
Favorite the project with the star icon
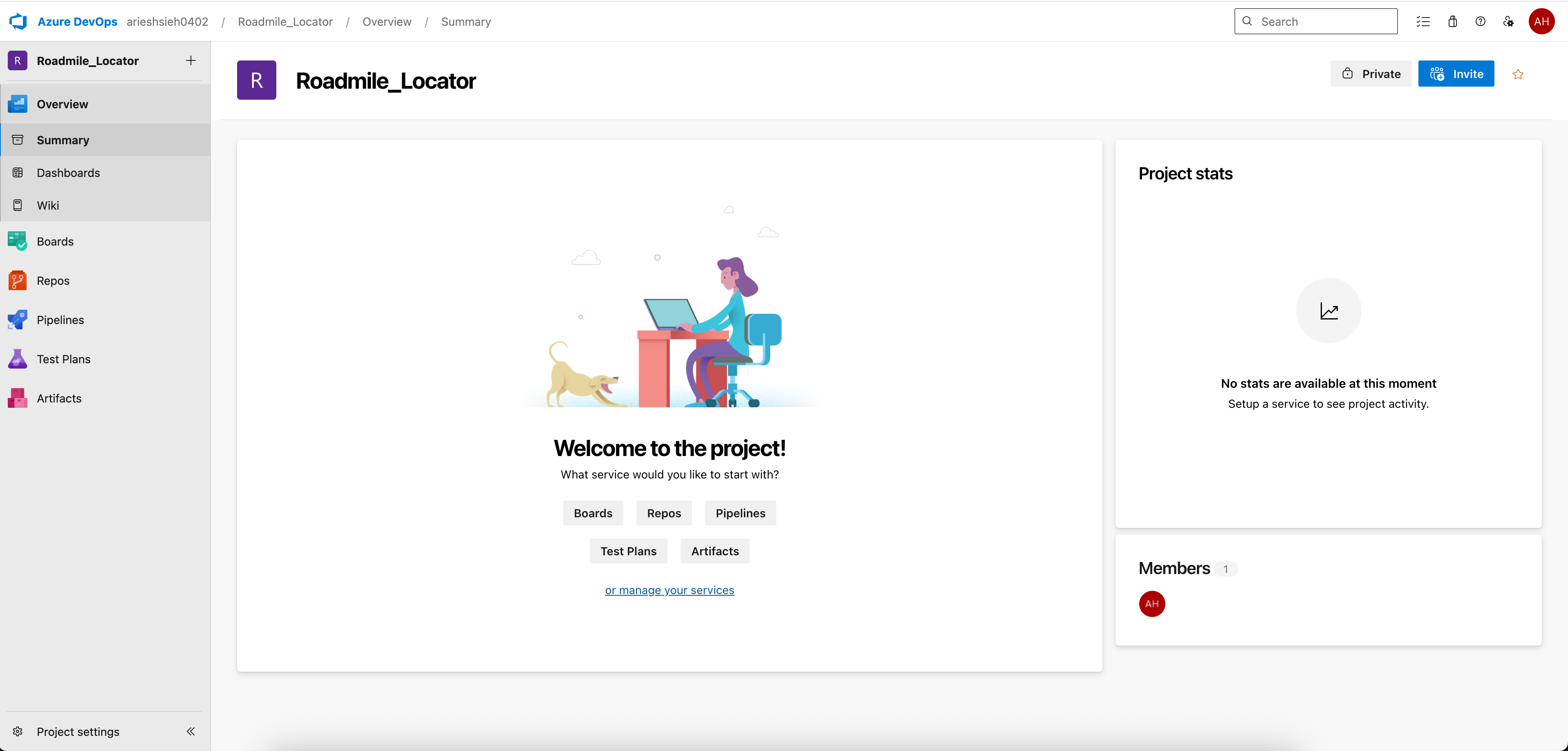point(1517,74)
